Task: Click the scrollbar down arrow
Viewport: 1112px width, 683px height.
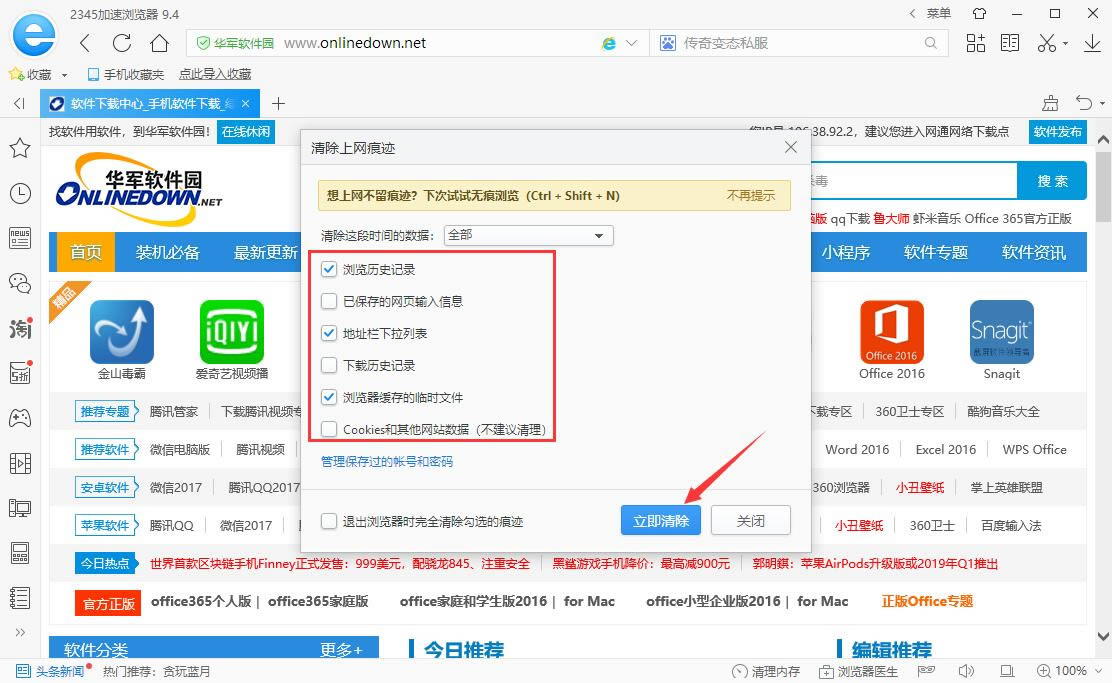Action: click(x=1103, y=636)
